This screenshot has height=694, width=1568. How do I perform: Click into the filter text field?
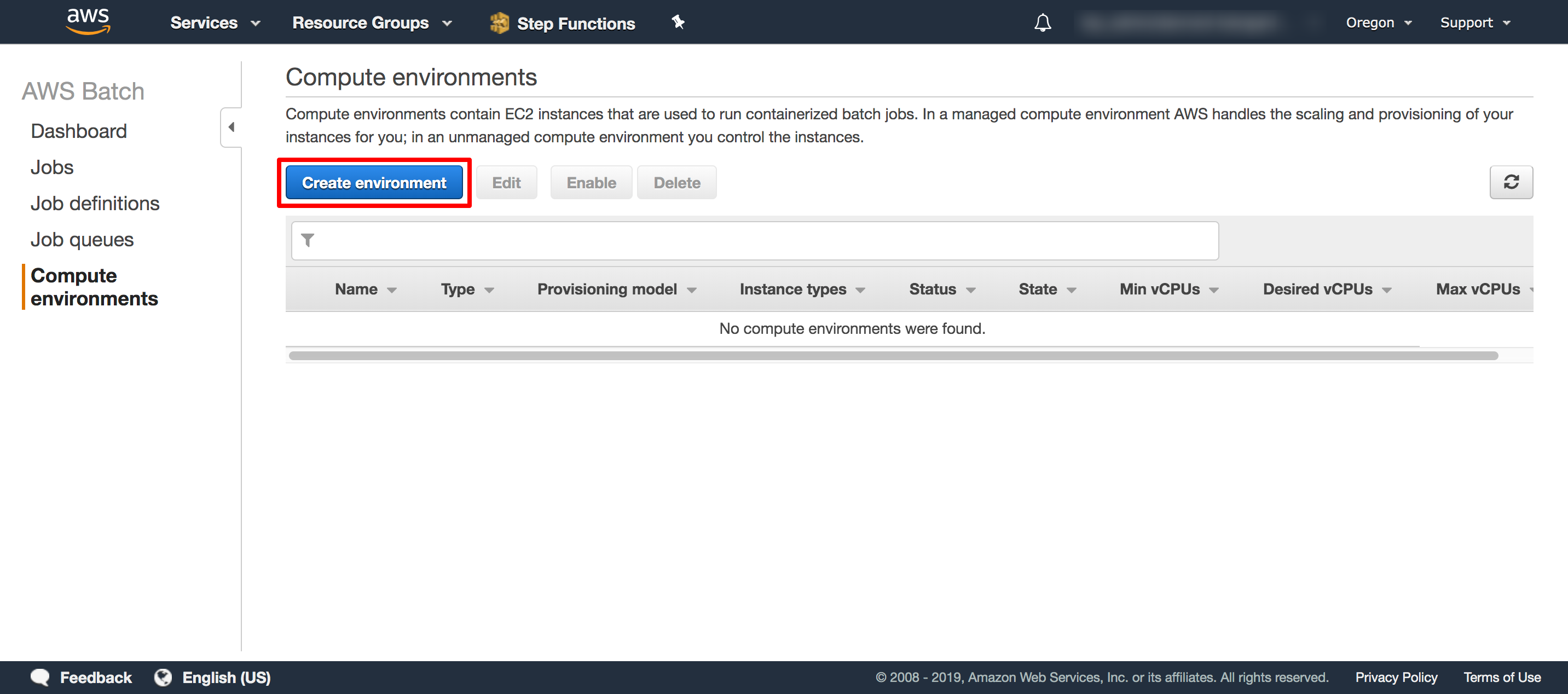755,240
